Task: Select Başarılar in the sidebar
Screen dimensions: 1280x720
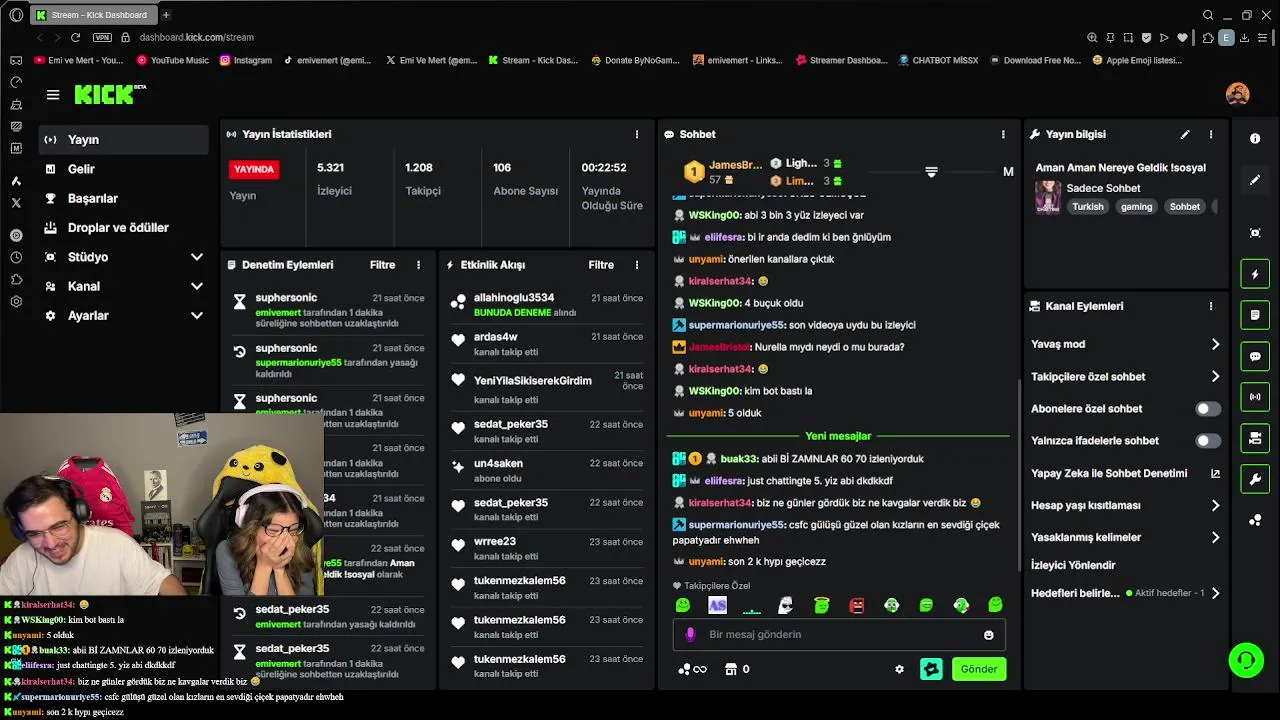Action: (x=124, y=198)
